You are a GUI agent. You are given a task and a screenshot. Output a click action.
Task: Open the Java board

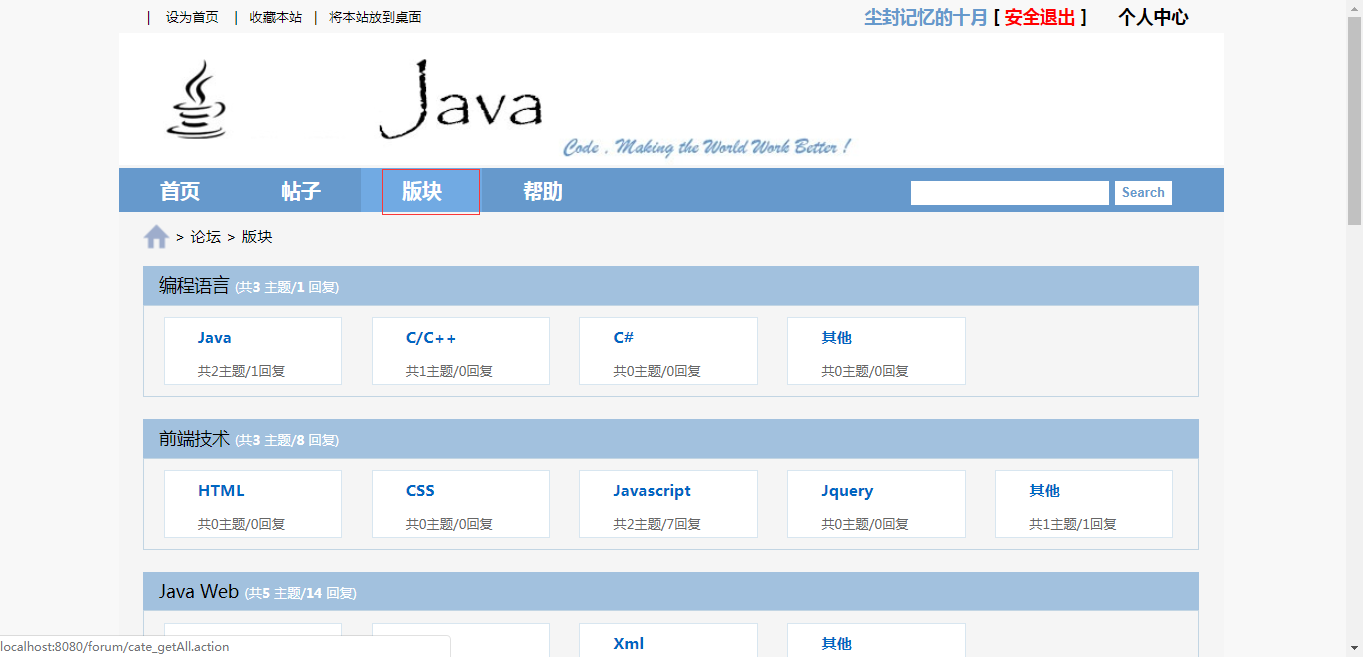(x=215, y=338)
